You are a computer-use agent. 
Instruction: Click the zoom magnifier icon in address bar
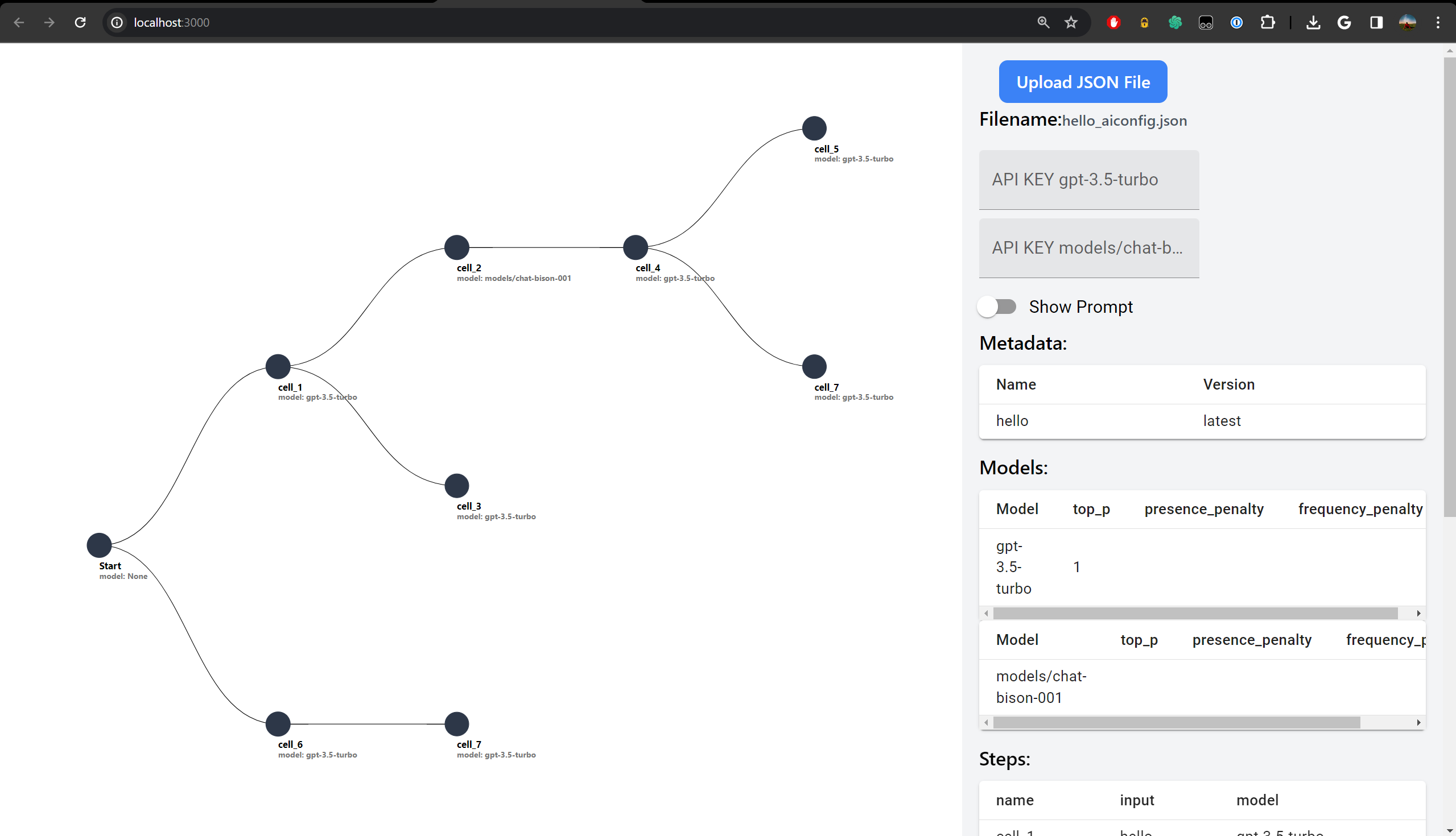coord(1043,22)
